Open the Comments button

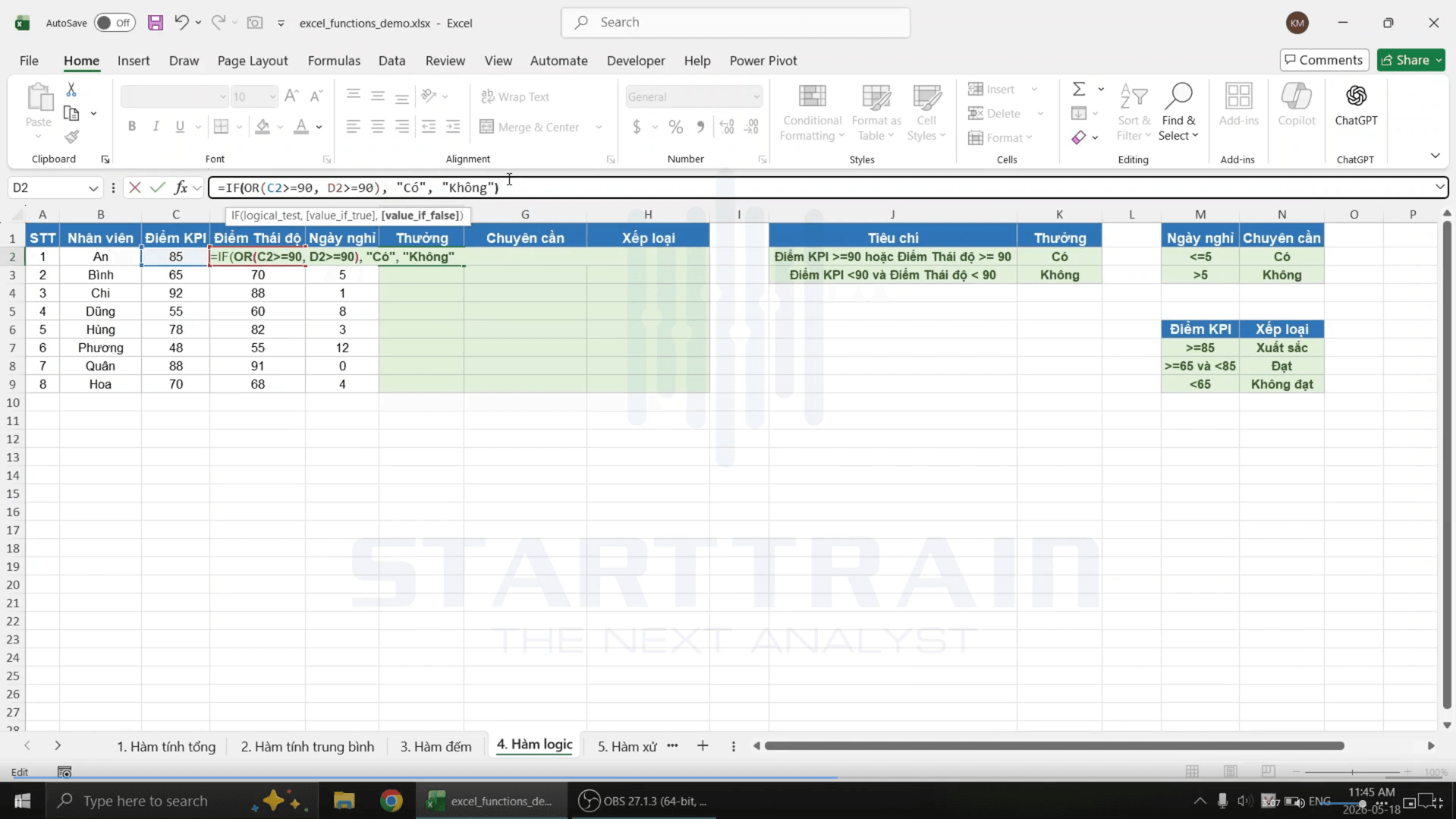coord(1324,60)
